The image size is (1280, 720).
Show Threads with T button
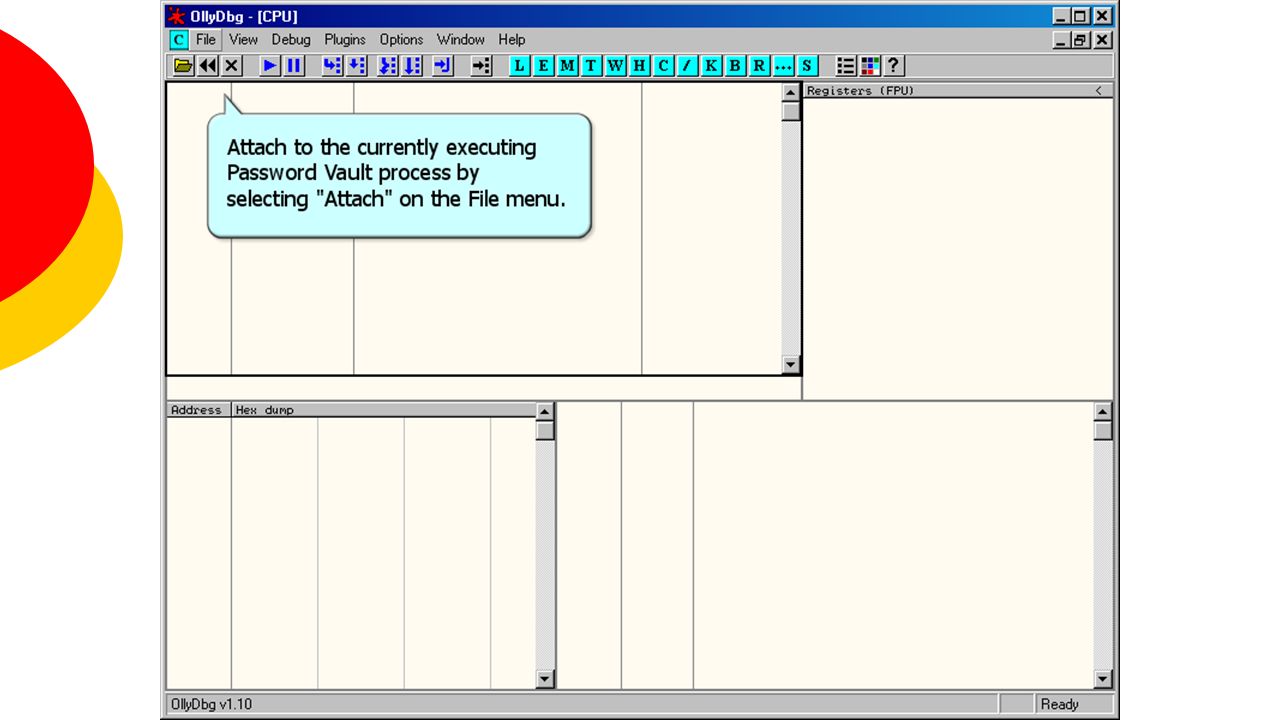(591, 66)
